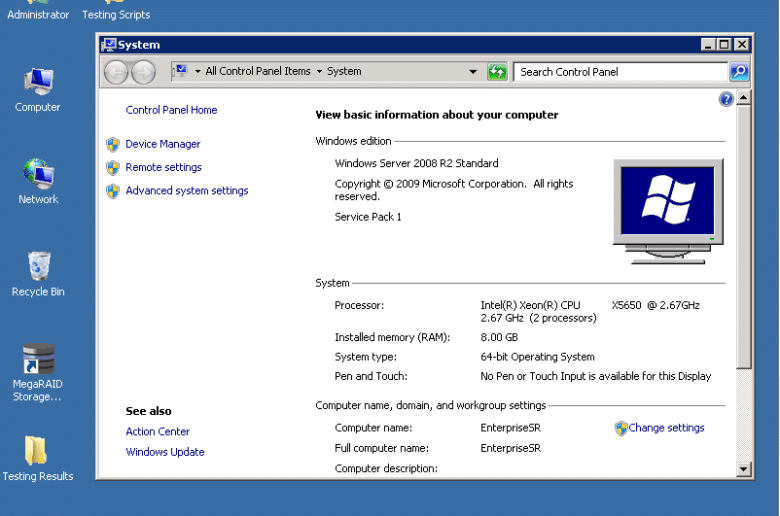Click shield icon beside Advanced system settings
The height and width of the screenshot is (516, 780).
(x=113, y=191)
